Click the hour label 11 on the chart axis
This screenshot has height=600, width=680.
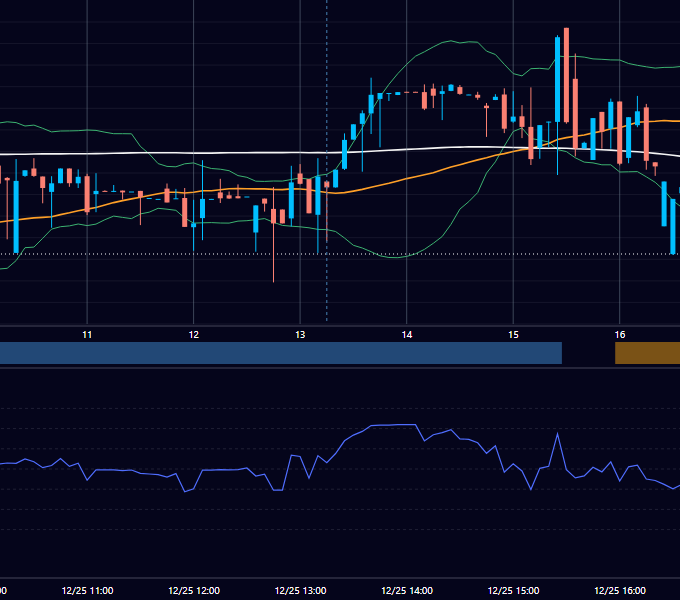[87, 335]
